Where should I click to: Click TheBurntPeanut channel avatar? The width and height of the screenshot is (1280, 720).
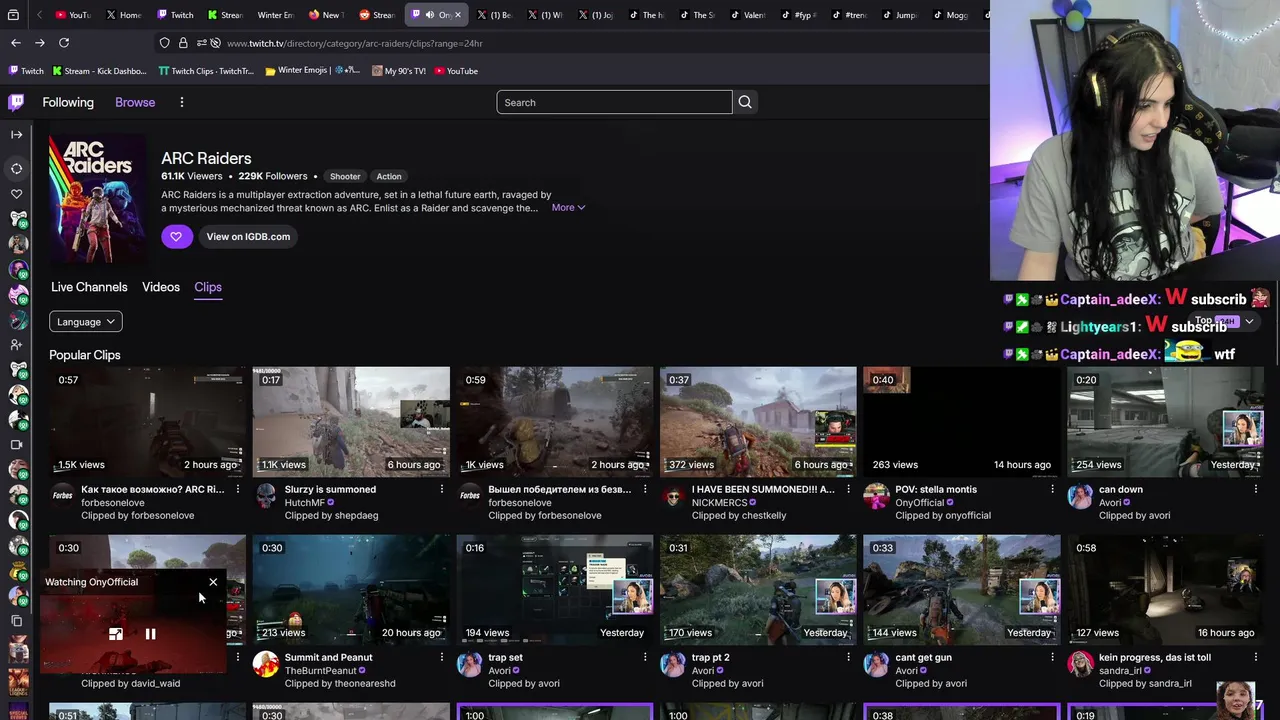[266, 664]
